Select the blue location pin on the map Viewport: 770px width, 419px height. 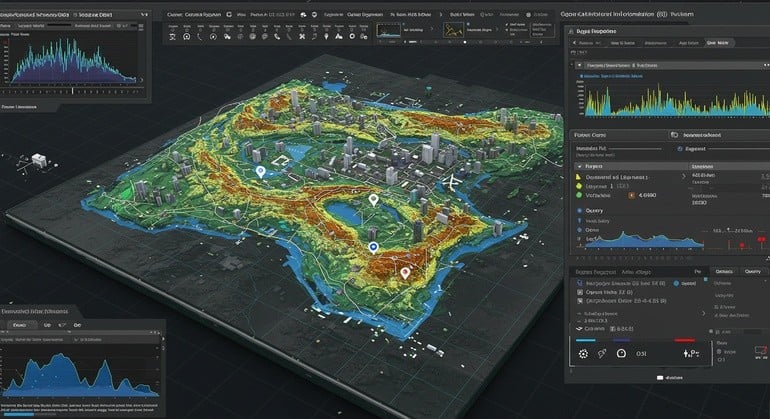371,245
